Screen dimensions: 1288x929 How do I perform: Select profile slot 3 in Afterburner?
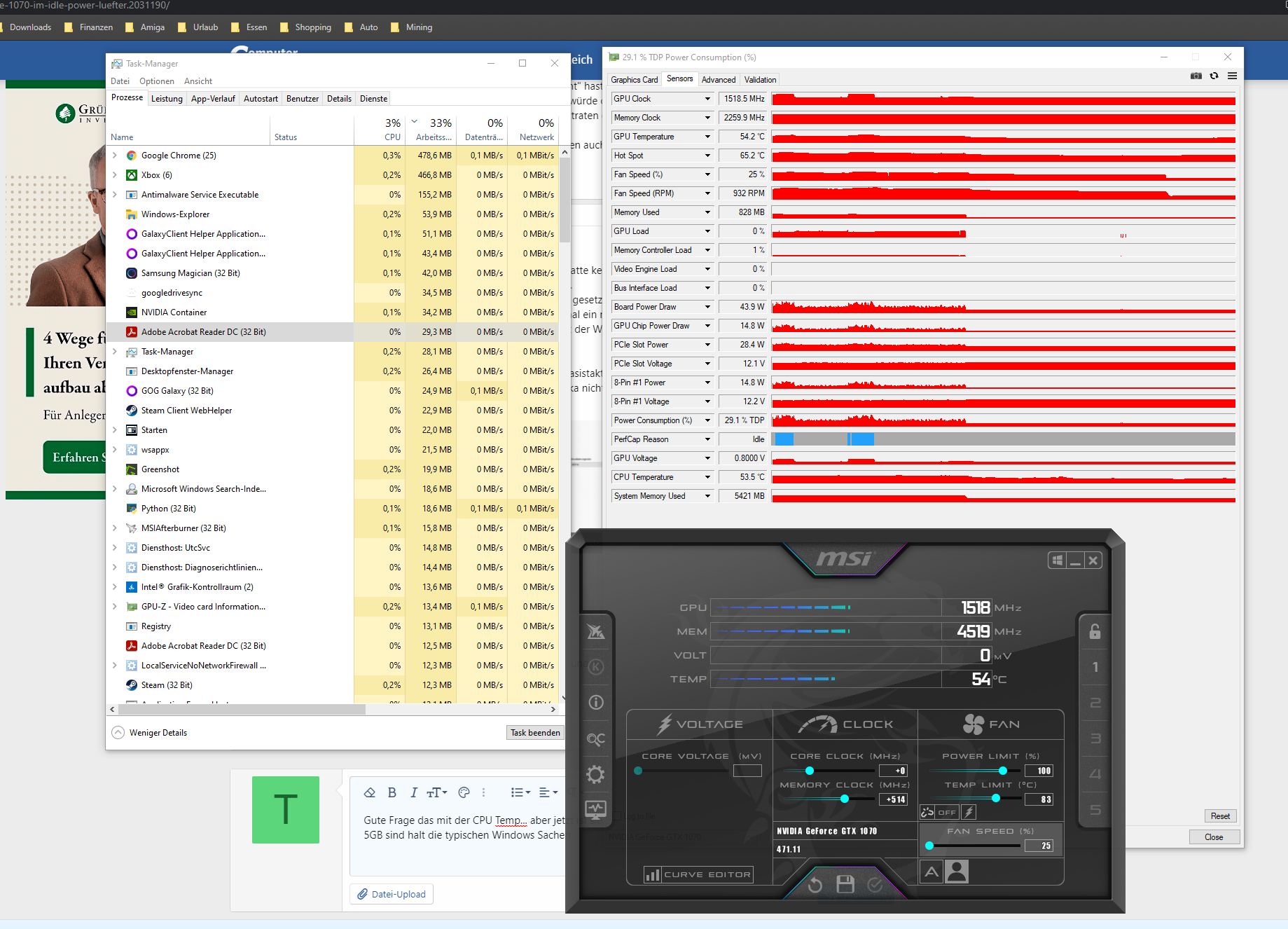(x=1095, y=738)
